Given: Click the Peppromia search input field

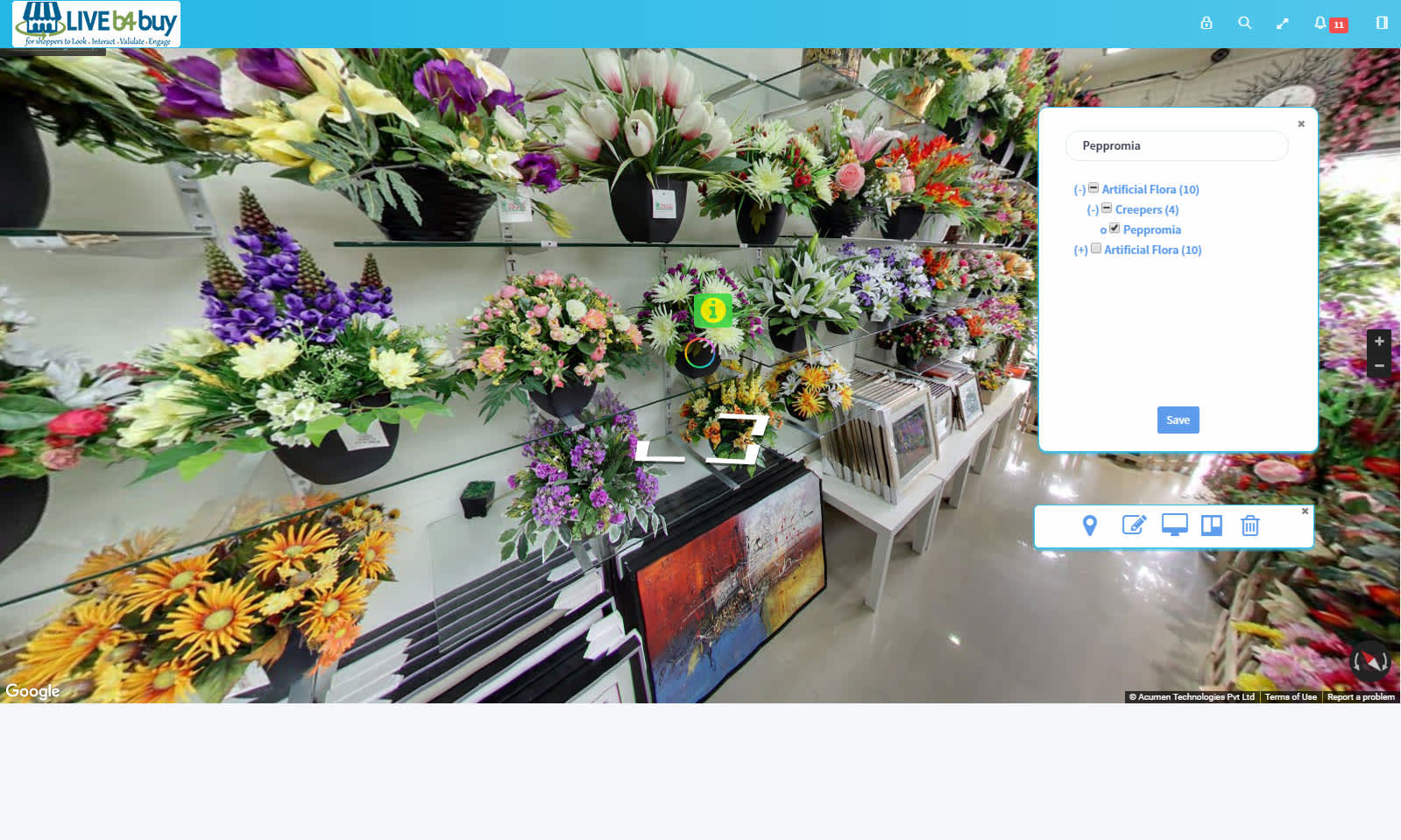Looking at the screenshot, I should (x=1177, y=145).
